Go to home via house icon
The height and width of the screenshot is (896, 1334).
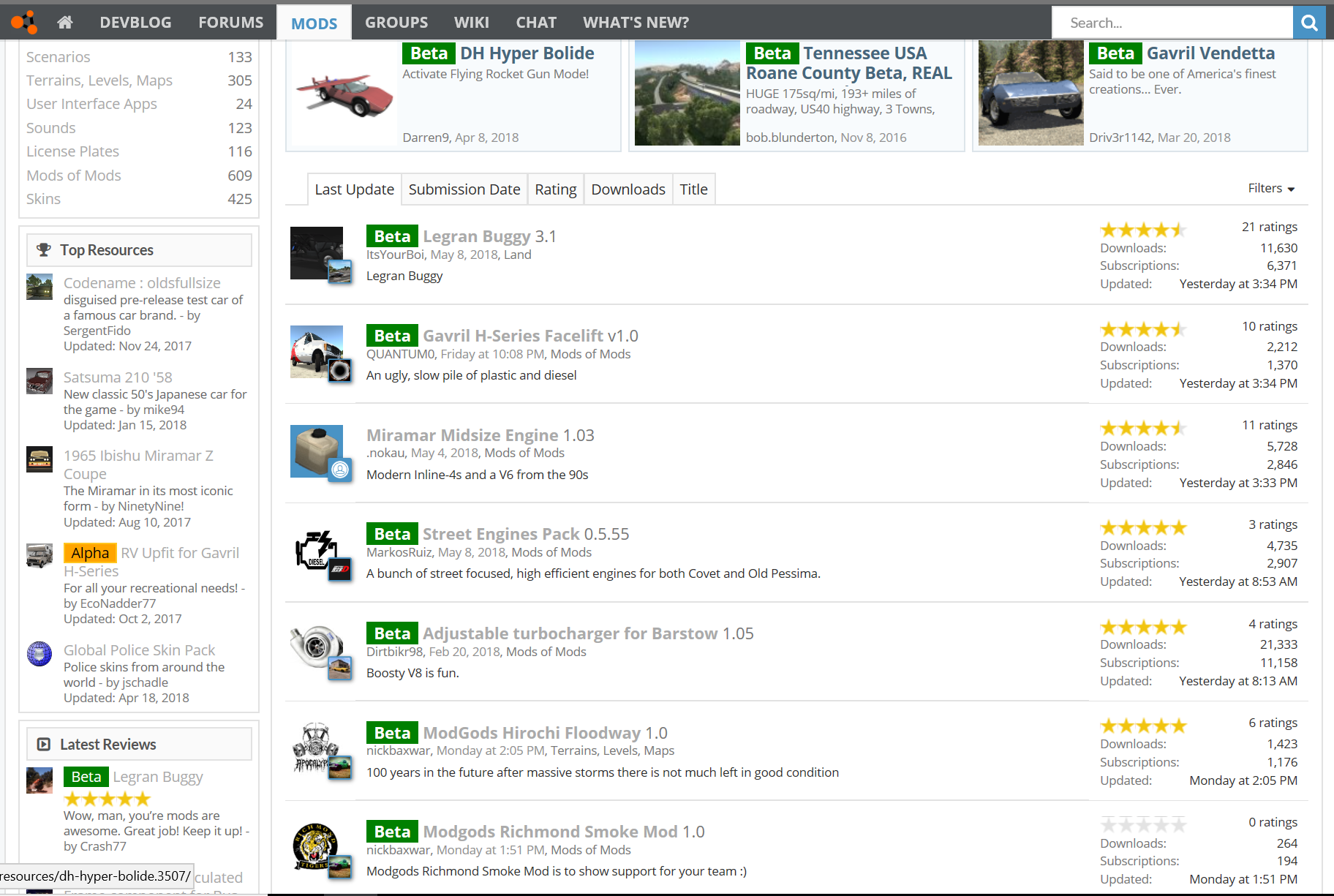[x=65, y=22]
